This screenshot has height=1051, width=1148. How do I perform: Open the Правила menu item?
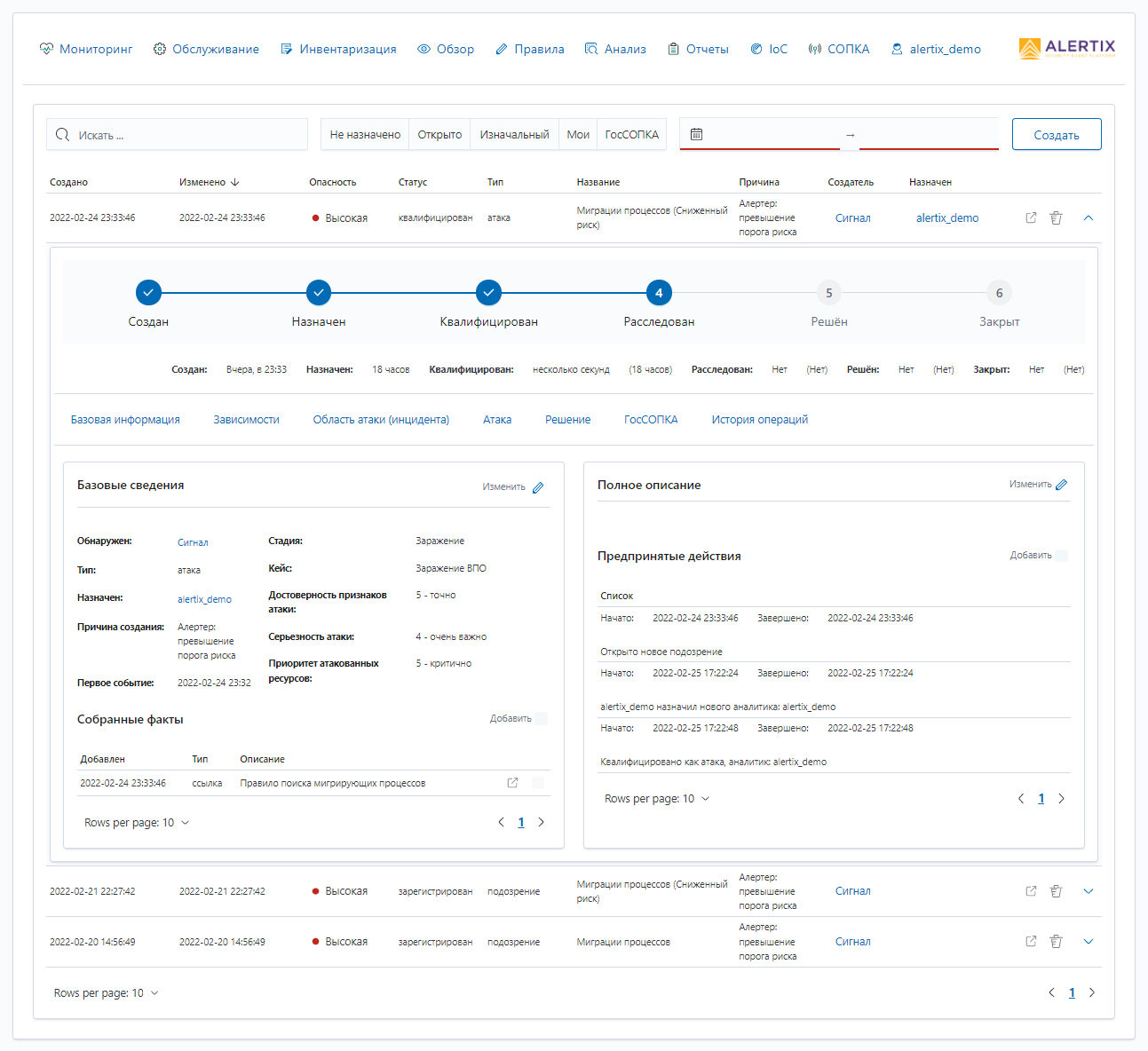[529, 49]
